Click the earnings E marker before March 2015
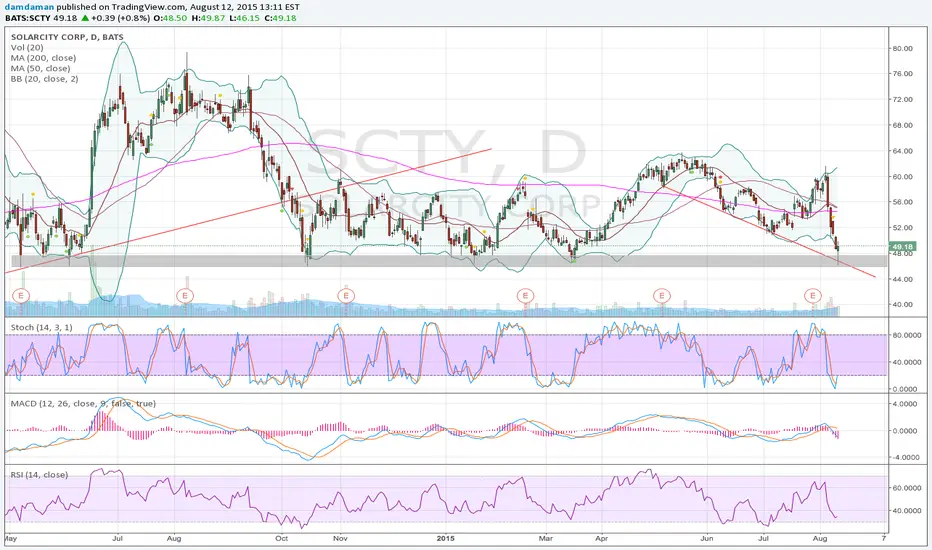Screen dimensions: 932x550 (x=525, y=296)
